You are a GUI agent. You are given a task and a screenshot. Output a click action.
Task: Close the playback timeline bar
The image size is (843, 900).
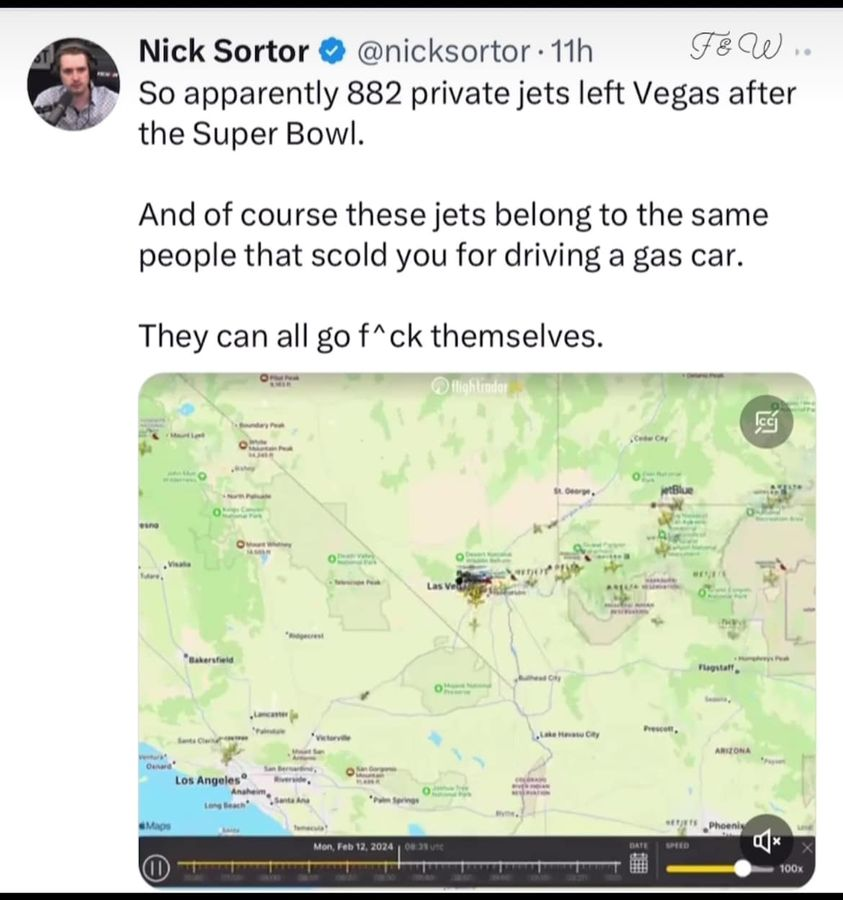point(807,848)
